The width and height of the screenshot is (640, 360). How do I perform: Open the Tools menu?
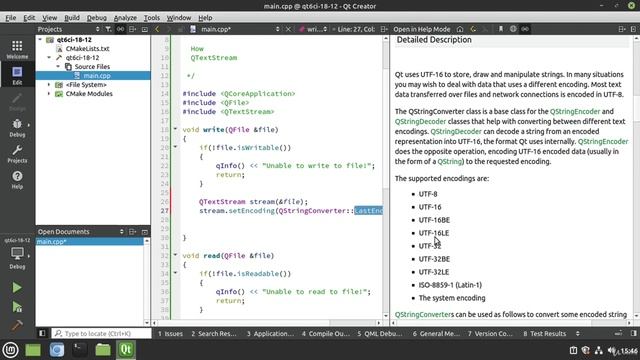point(151,18)
